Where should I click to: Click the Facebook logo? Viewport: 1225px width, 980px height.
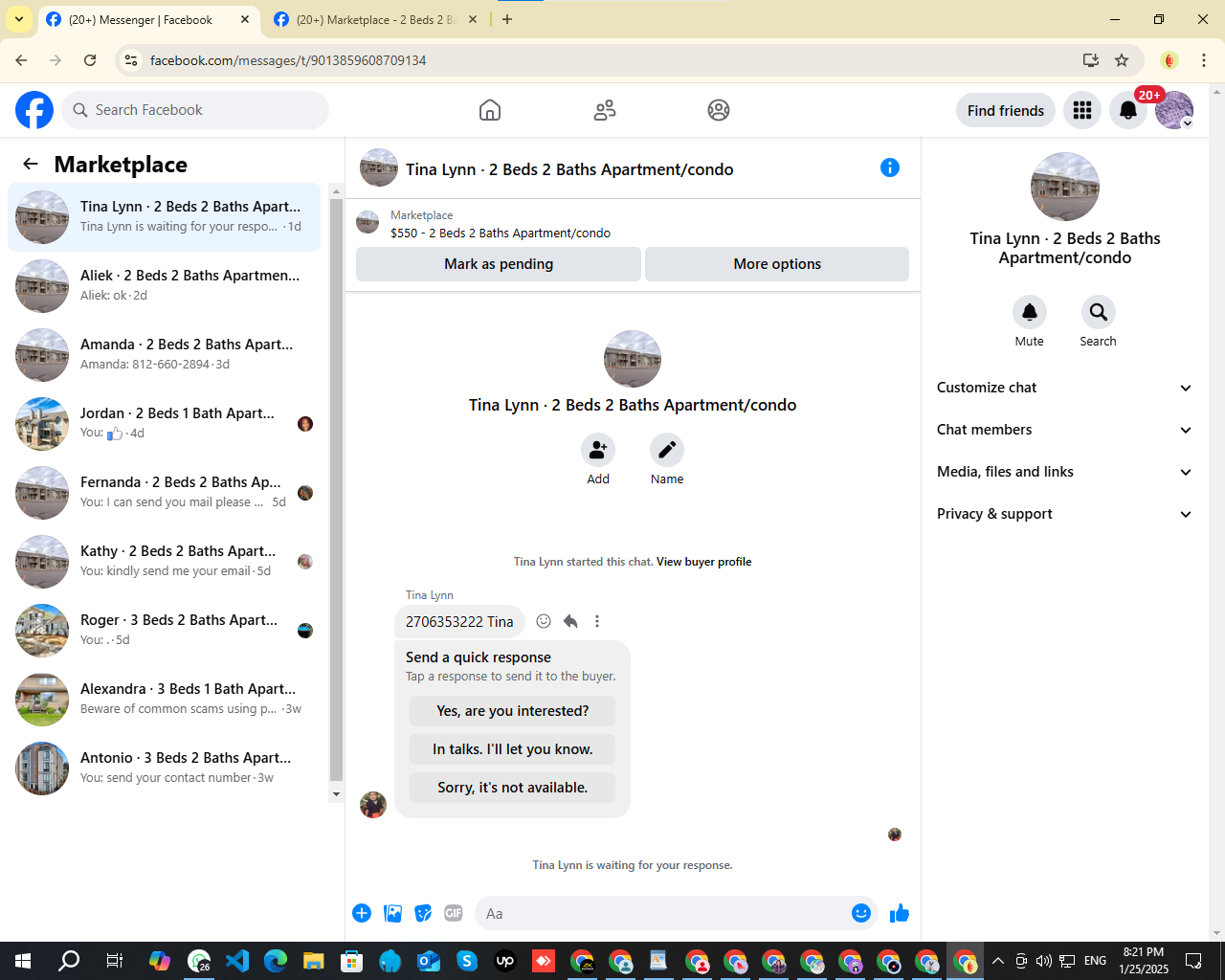pyautogui.click(x=34, y=110)
